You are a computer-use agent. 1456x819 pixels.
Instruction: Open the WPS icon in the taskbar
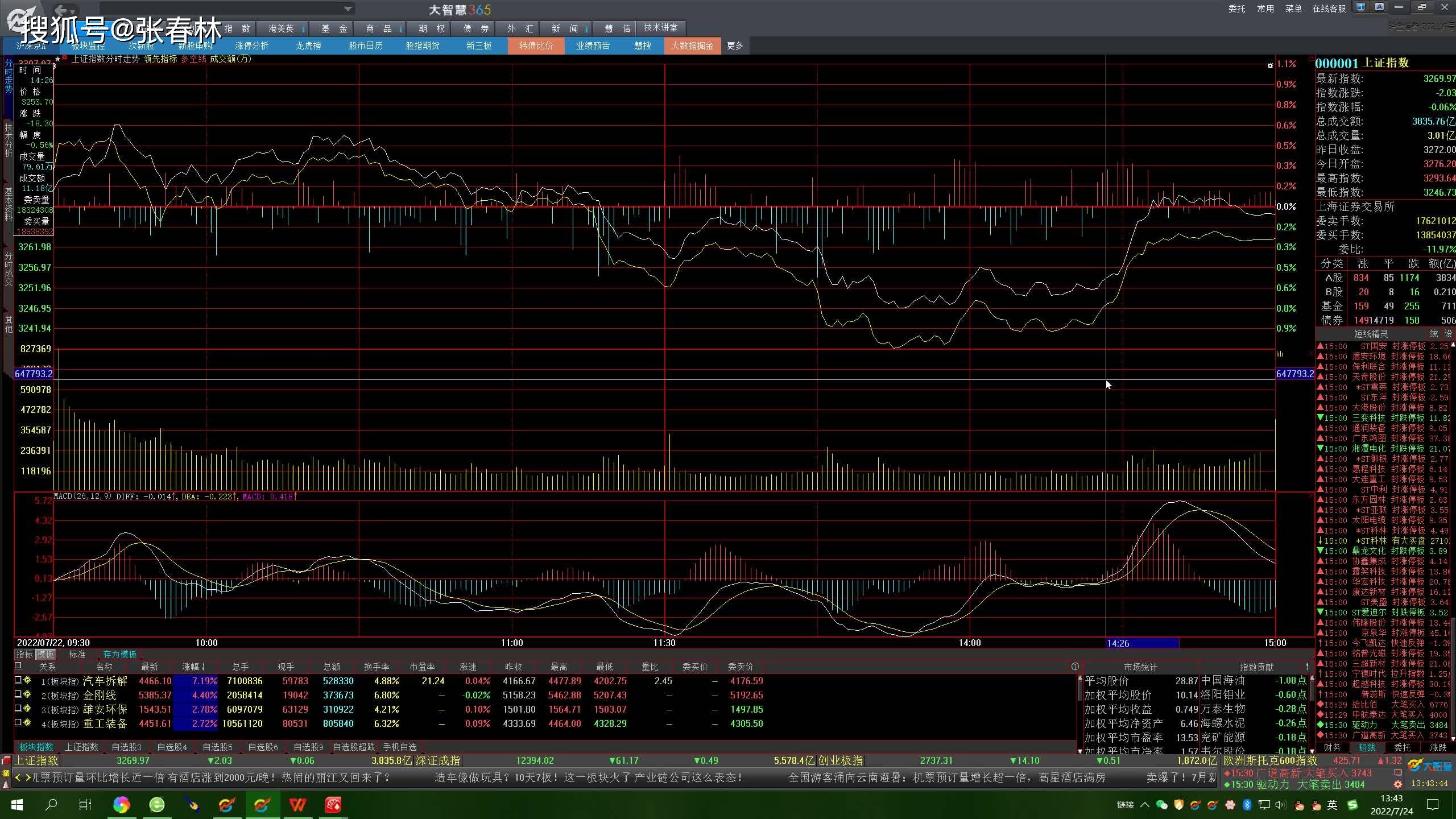click(x=297, y=805)
